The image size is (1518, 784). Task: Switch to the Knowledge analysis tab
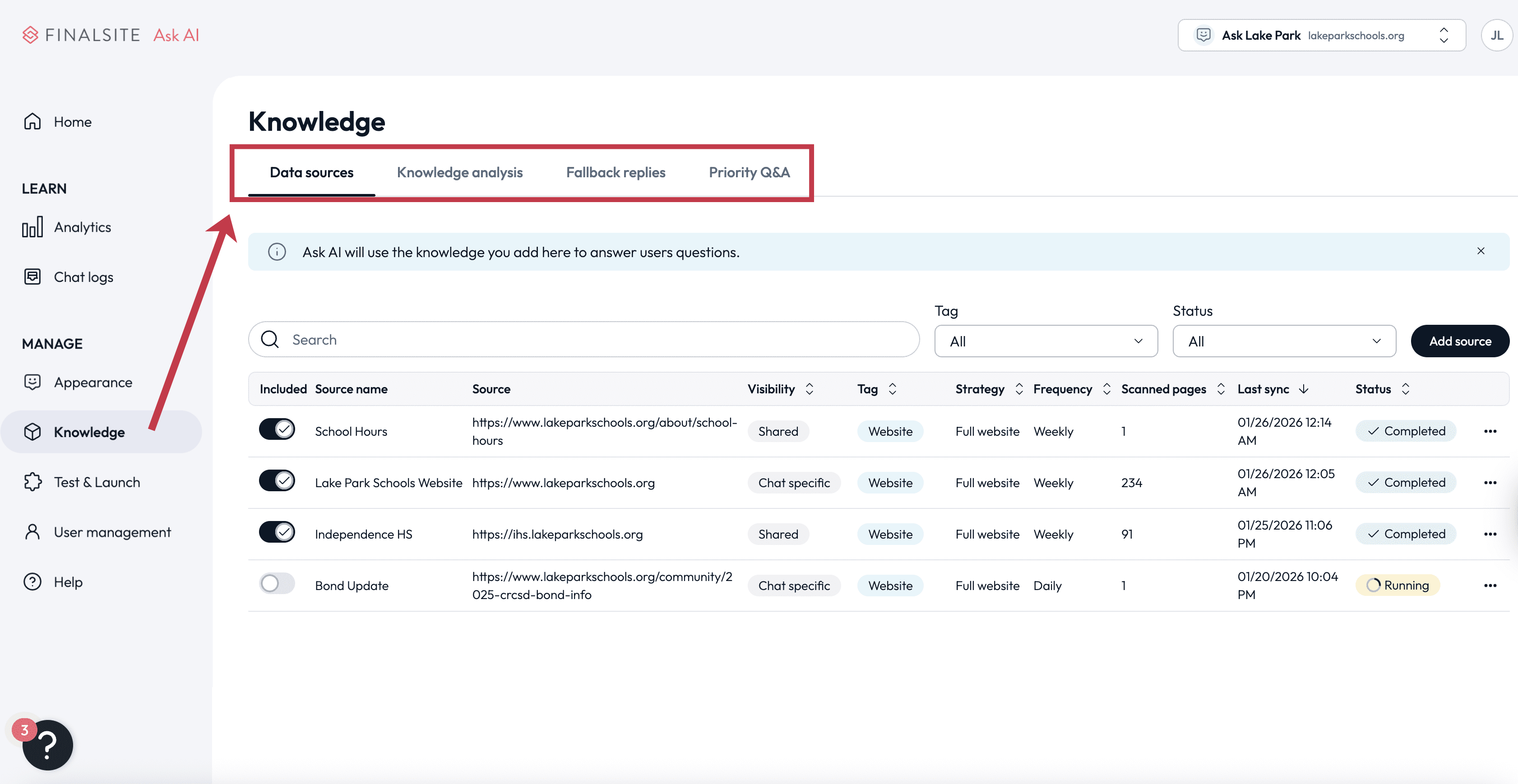click(460, 173)
